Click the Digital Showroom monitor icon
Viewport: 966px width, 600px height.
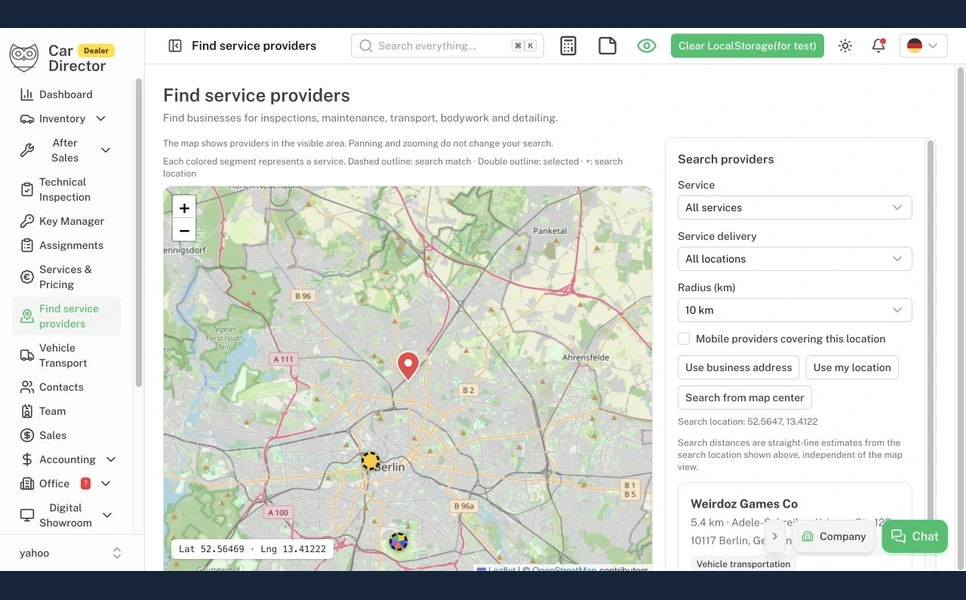26,515
